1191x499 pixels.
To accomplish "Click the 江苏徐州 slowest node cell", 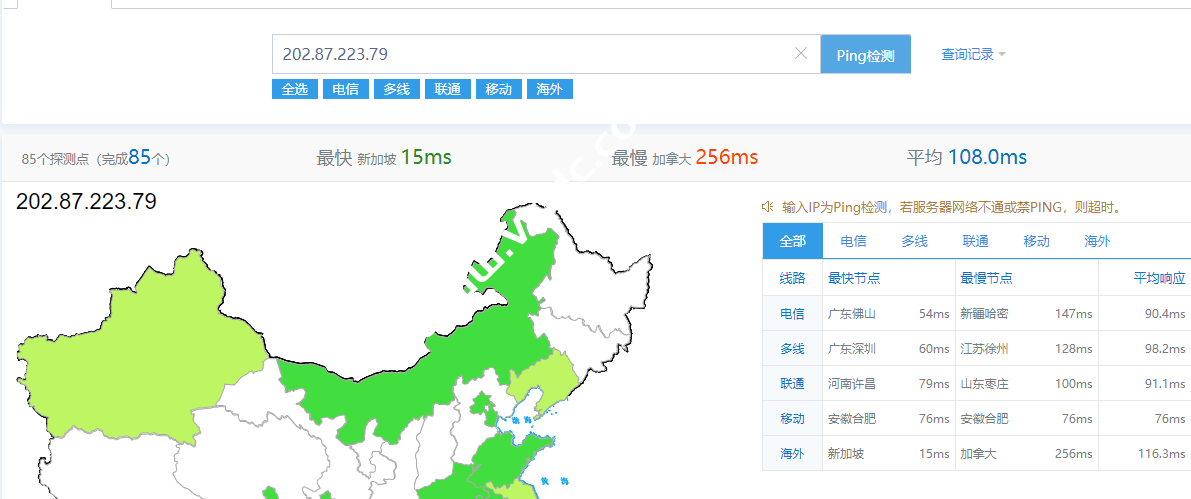I will [x=984, y=349].
